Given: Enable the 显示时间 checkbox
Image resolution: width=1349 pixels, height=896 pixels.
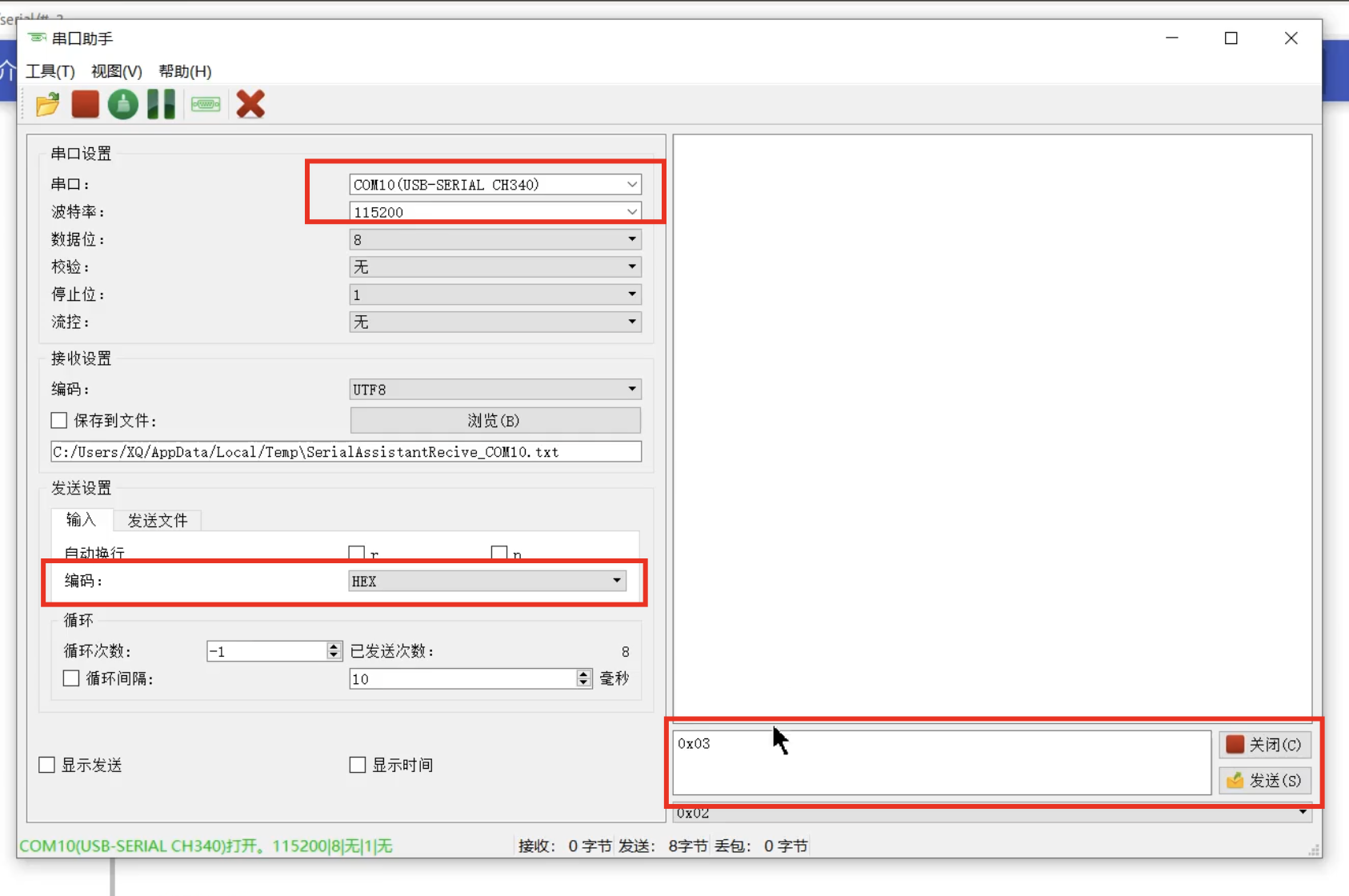Looking at the screenshot, I should [358, 765].
